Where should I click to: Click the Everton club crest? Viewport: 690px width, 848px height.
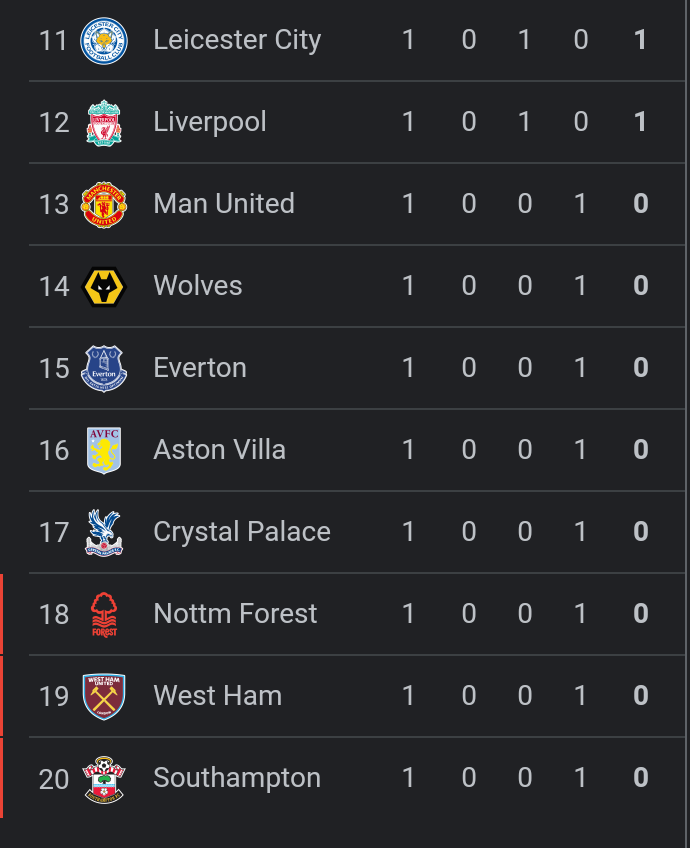coord(104,369)
